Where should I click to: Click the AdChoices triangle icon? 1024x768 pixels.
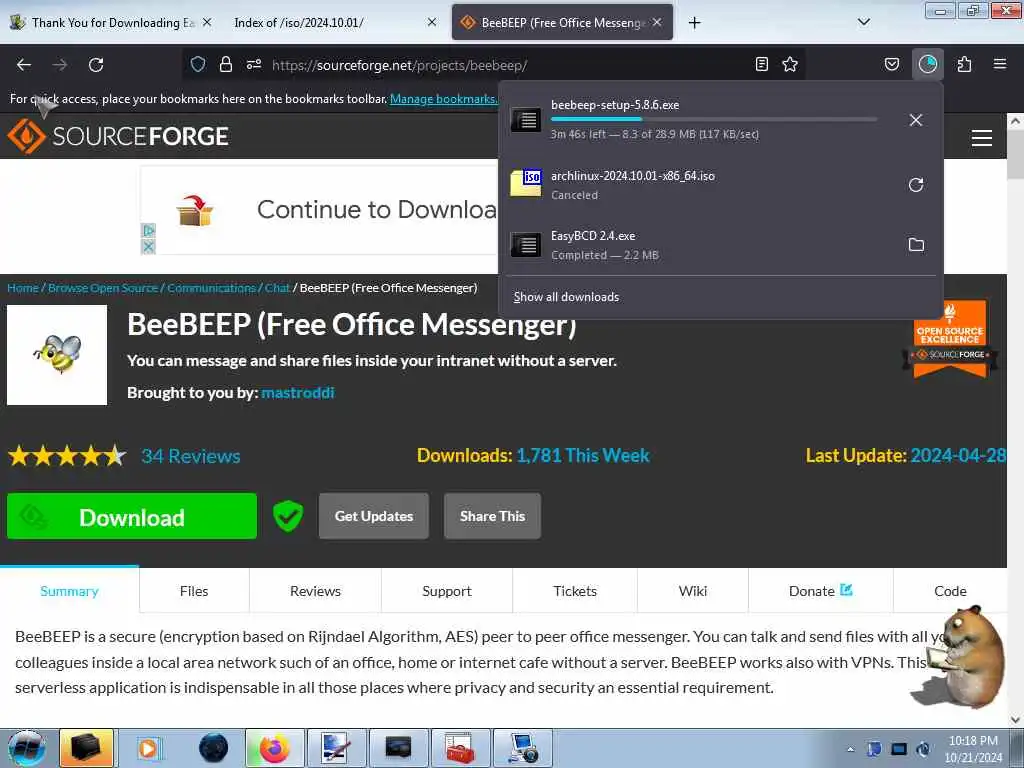148,231
